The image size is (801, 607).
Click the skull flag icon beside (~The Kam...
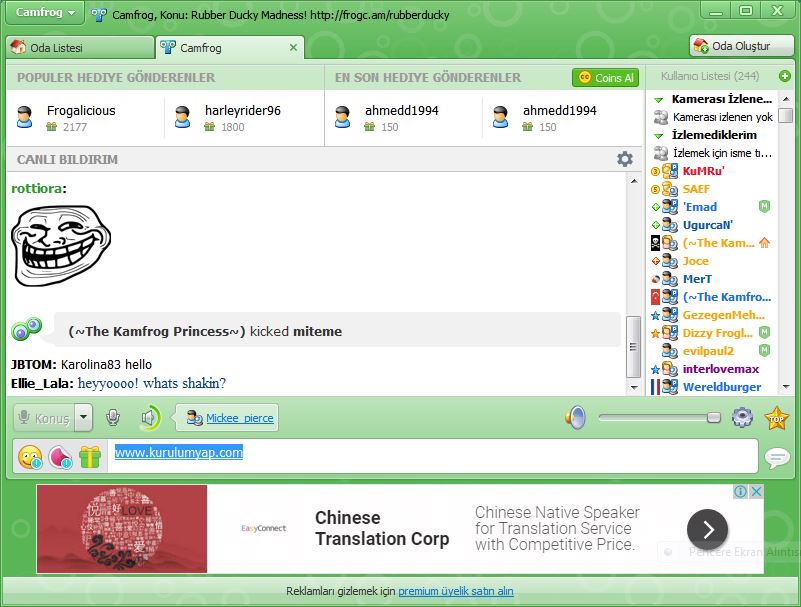[x=655, y=243]
